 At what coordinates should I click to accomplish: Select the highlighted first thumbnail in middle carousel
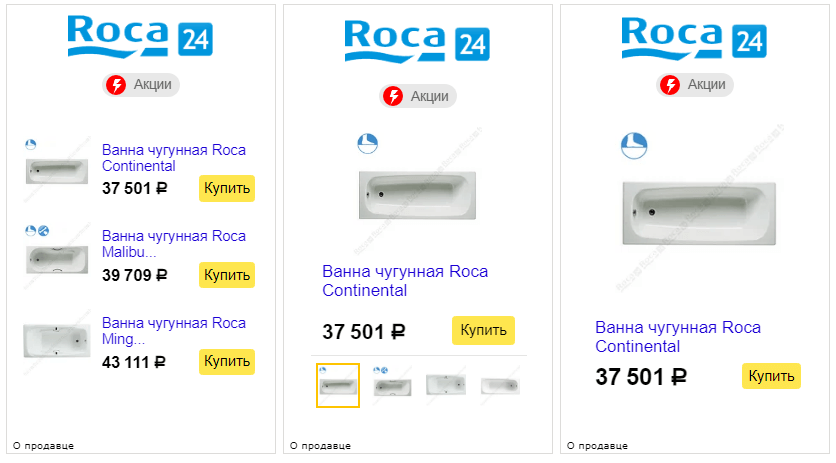coord(337,385)
